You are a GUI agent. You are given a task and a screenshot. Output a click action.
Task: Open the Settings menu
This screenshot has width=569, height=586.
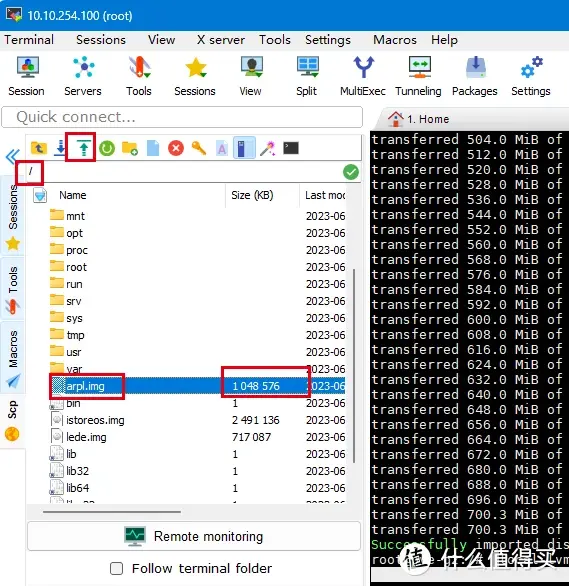click(328, 40)
